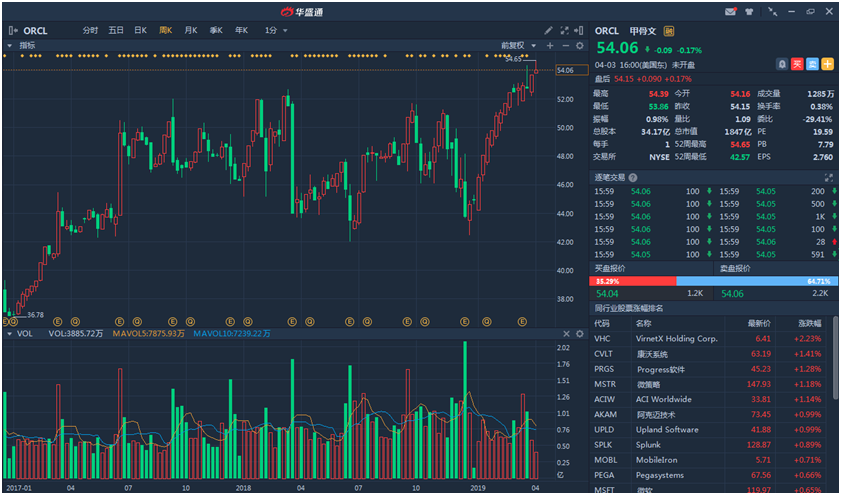Click the orange sell icon beside quote
This screenshot has height=495, width=841.
(x=812, y=63)
